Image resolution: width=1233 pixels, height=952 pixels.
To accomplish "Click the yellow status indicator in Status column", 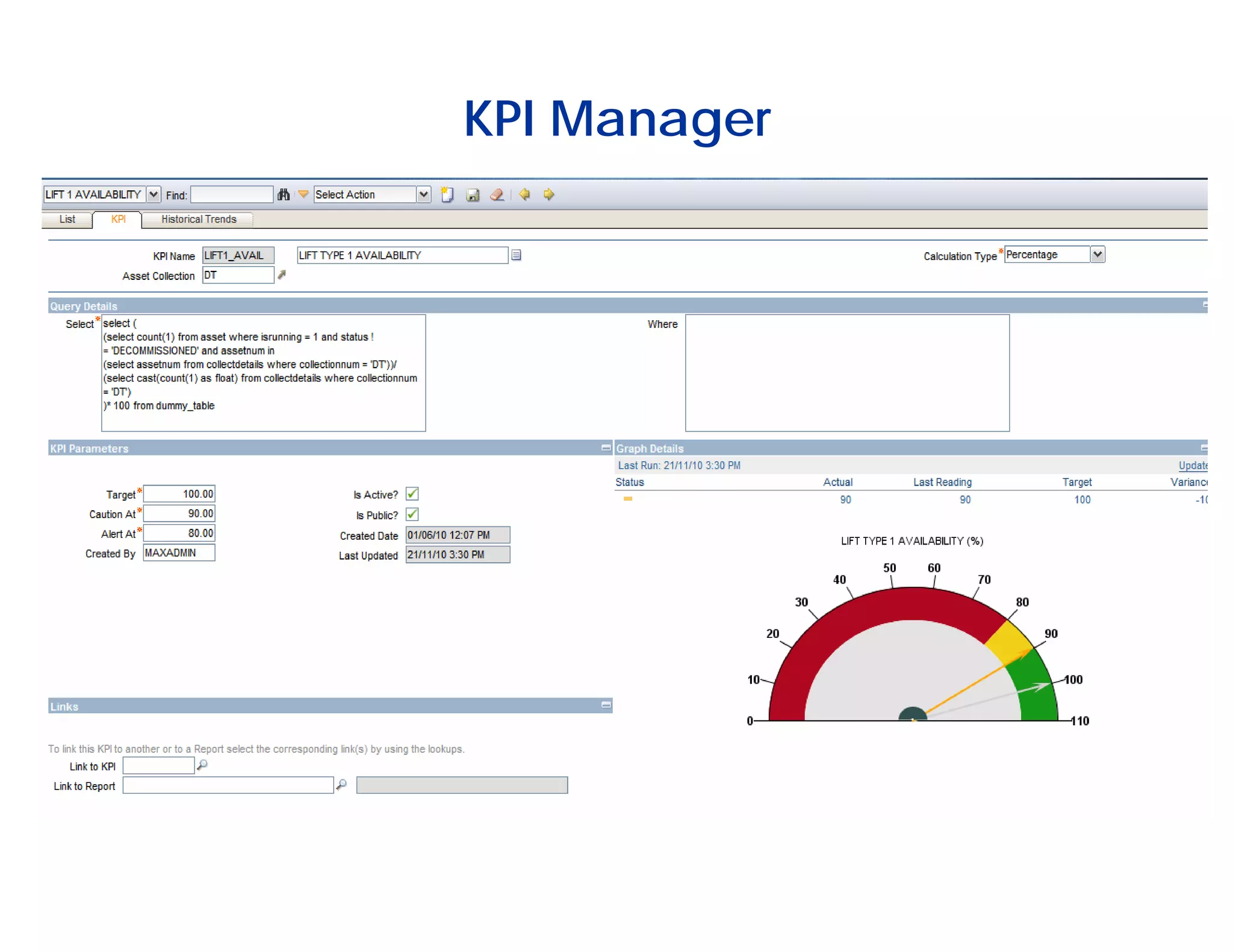I will tap(628, 499).
